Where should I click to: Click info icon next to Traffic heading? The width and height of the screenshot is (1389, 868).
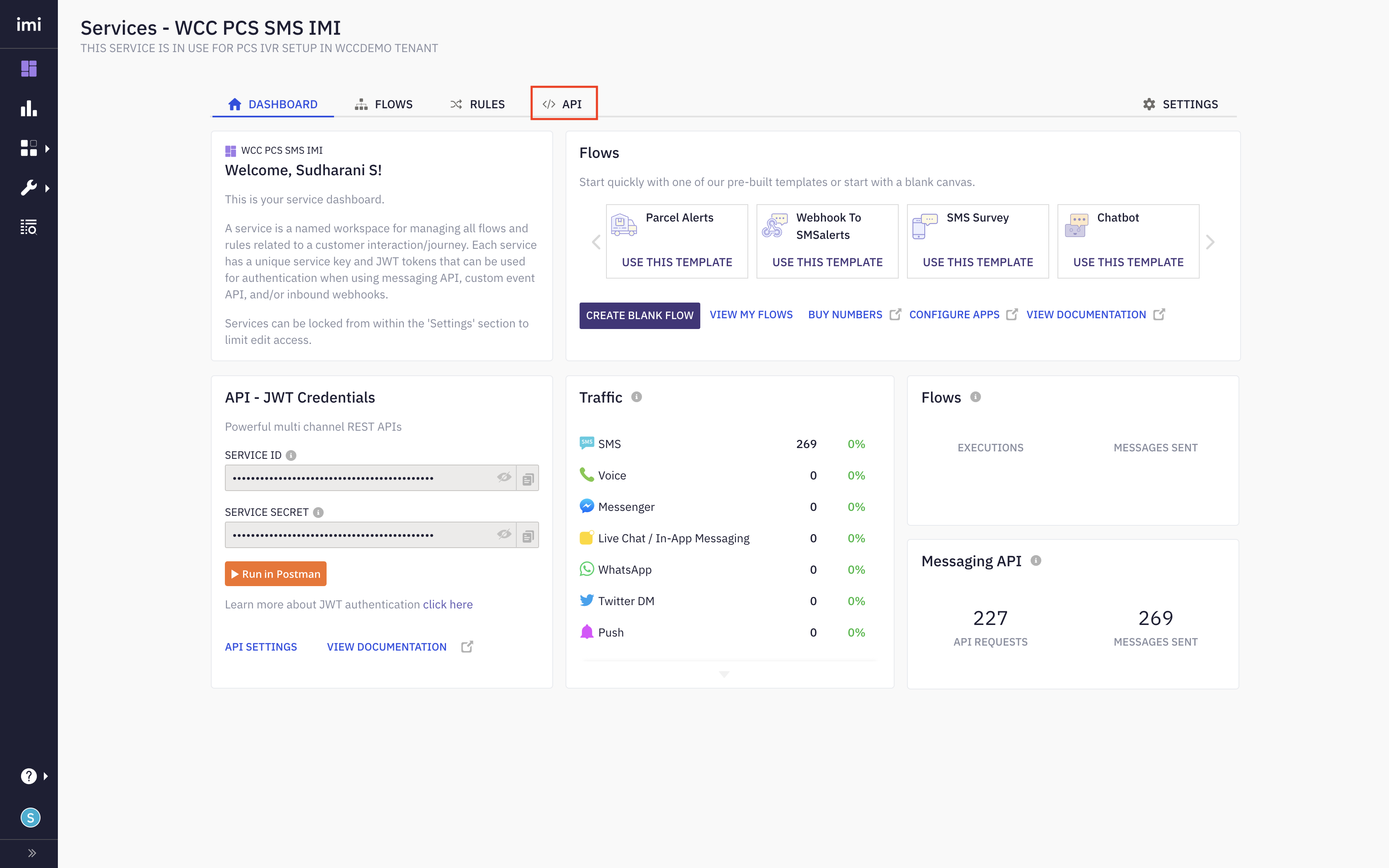coord(636,397)
